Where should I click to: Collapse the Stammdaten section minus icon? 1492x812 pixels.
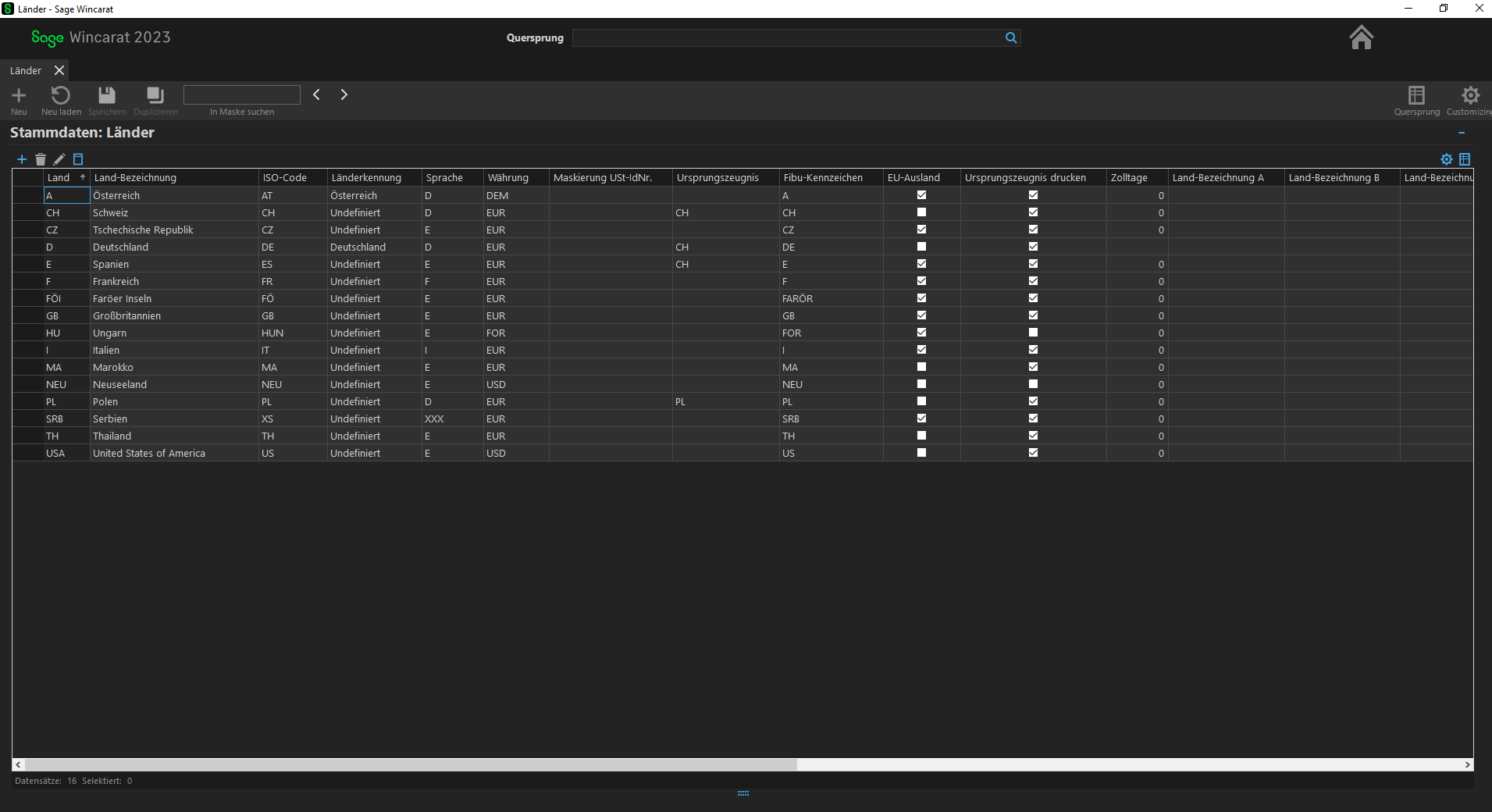point(1462,133)
